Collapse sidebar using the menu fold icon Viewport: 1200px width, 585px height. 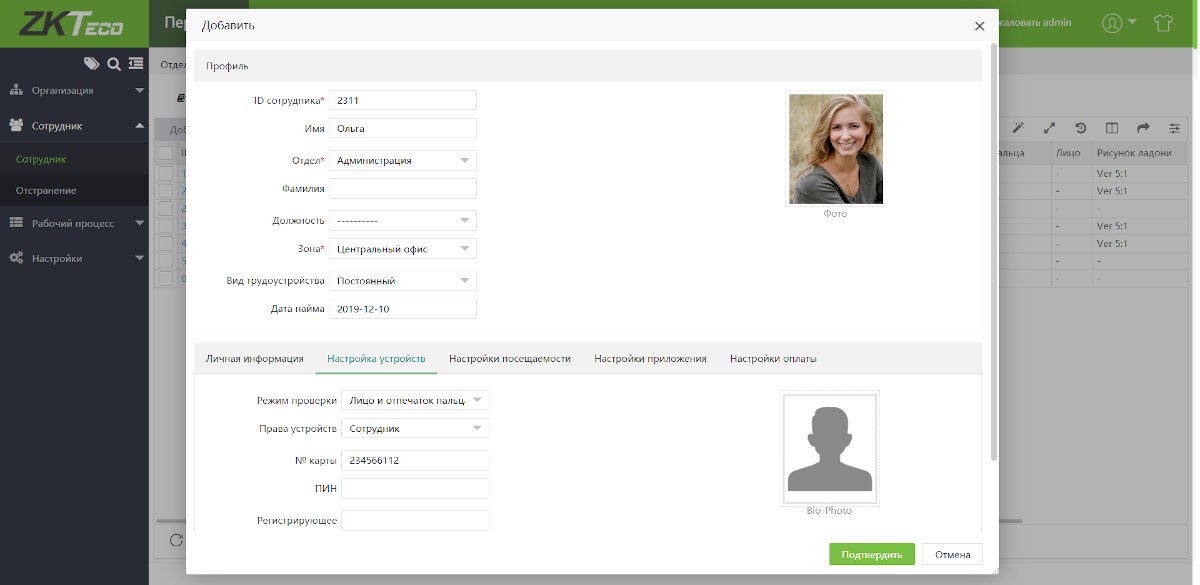[136, 64]
